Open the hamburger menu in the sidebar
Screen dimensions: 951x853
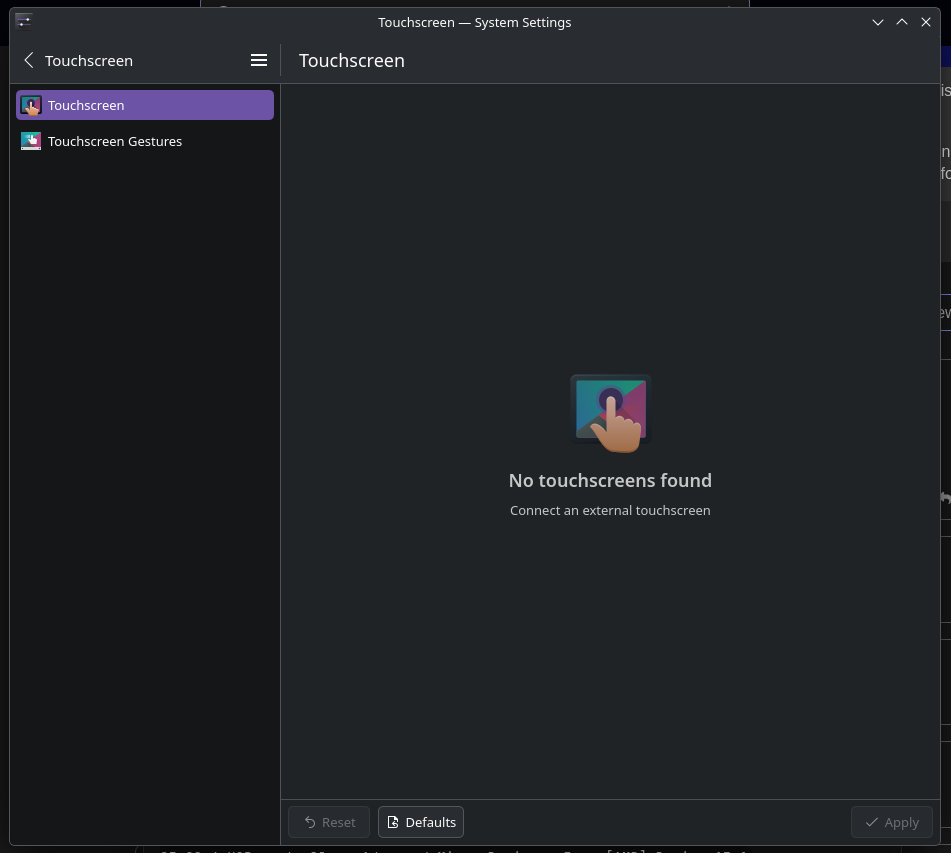[x=259, y=61]
